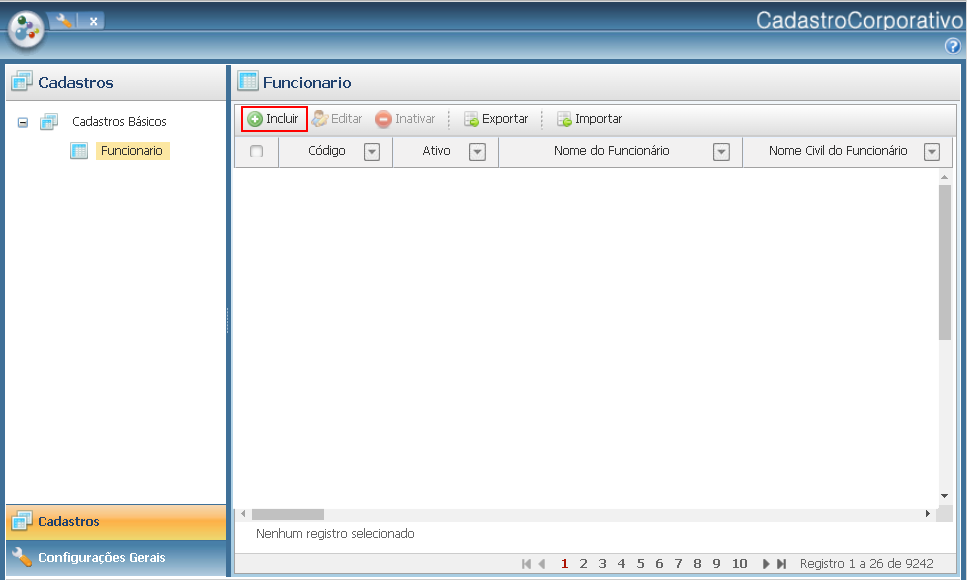
Task: Go to page 5 of results
Action: [x=640, y=564]
